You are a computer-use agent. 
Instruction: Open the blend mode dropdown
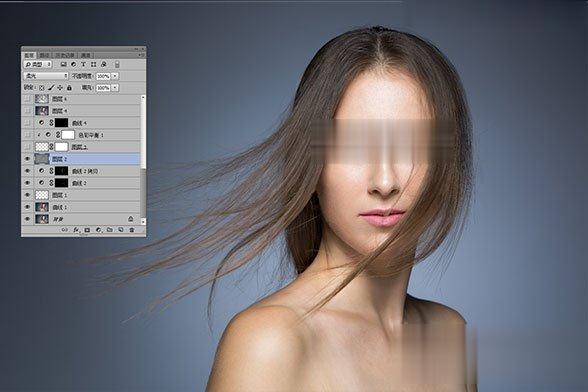[46, 76]
